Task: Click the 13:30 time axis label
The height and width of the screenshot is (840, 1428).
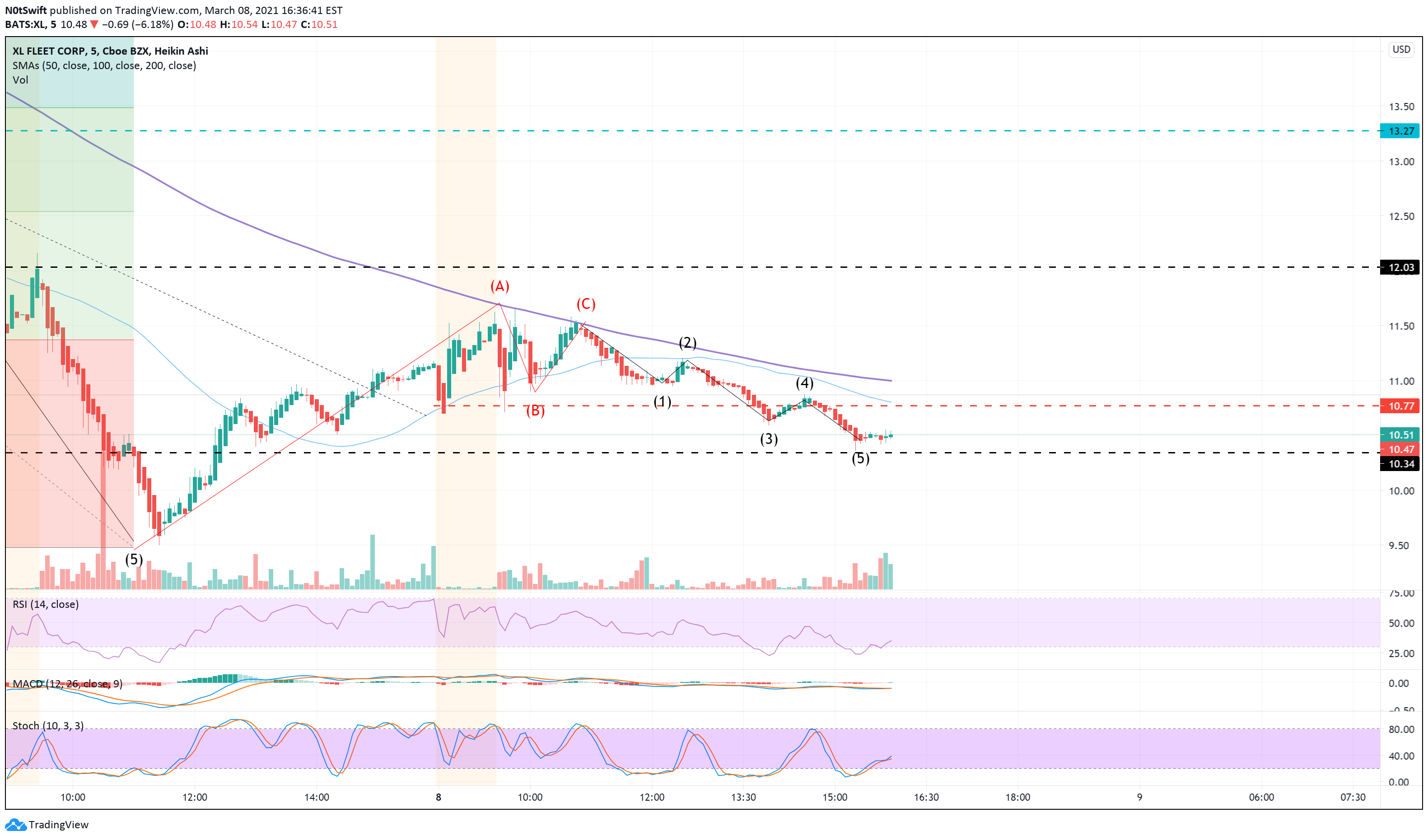Action: point(743,798)
